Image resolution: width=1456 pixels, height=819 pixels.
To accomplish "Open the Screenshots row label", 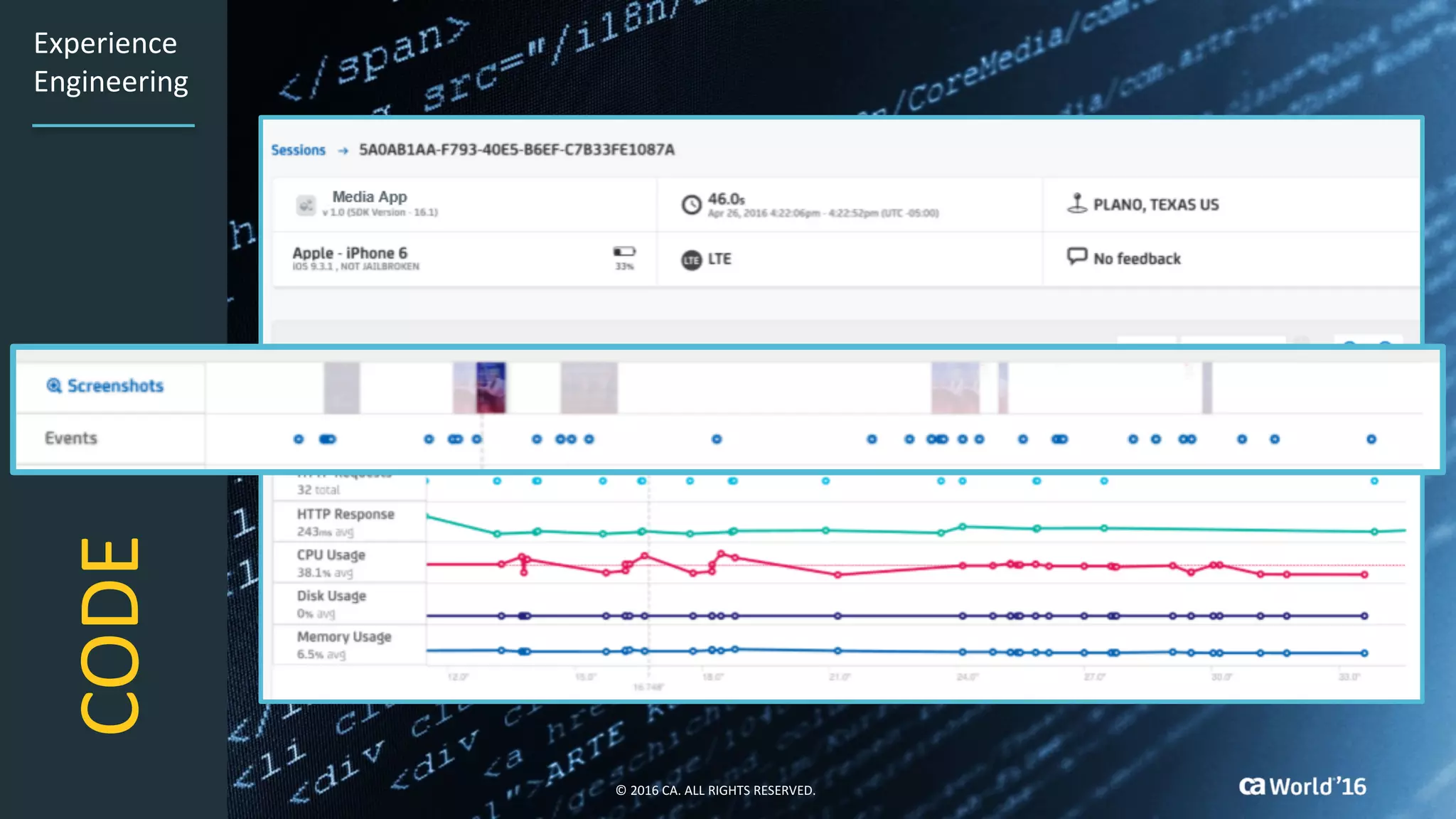I will (x=115, y=385).
